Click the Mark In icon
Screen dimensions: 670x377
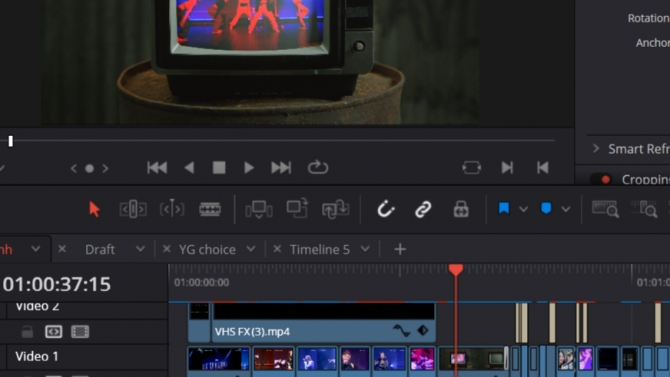[x=507, y=168]
